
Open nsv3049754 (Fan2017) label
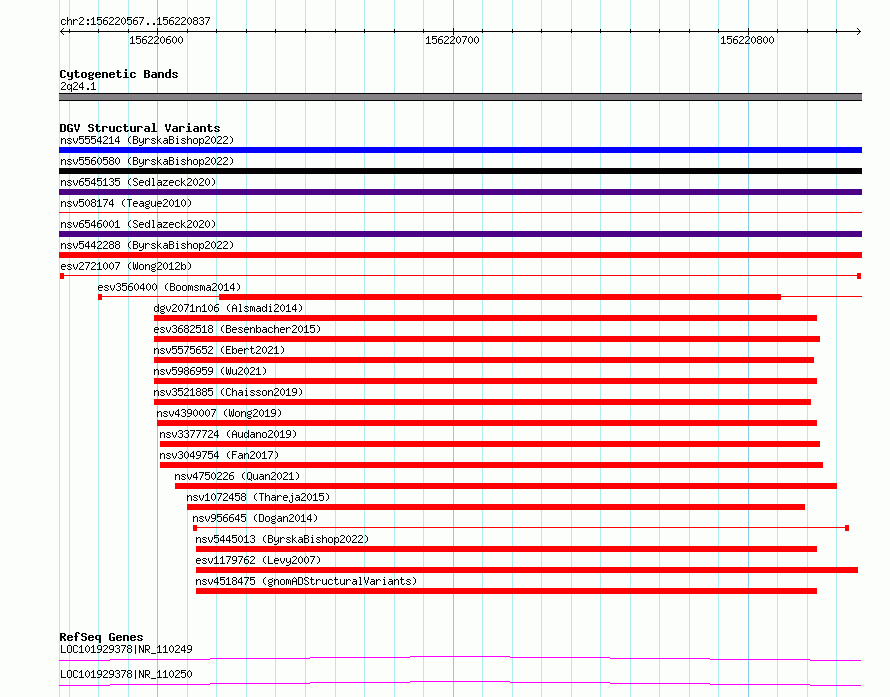[x=219, y=455]
